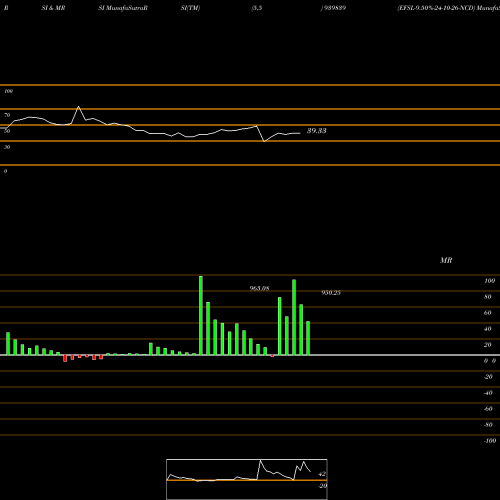This screenshot has height=500, width=500.
Task: Click the '939839' code in the header
Action: pos(334,8)
